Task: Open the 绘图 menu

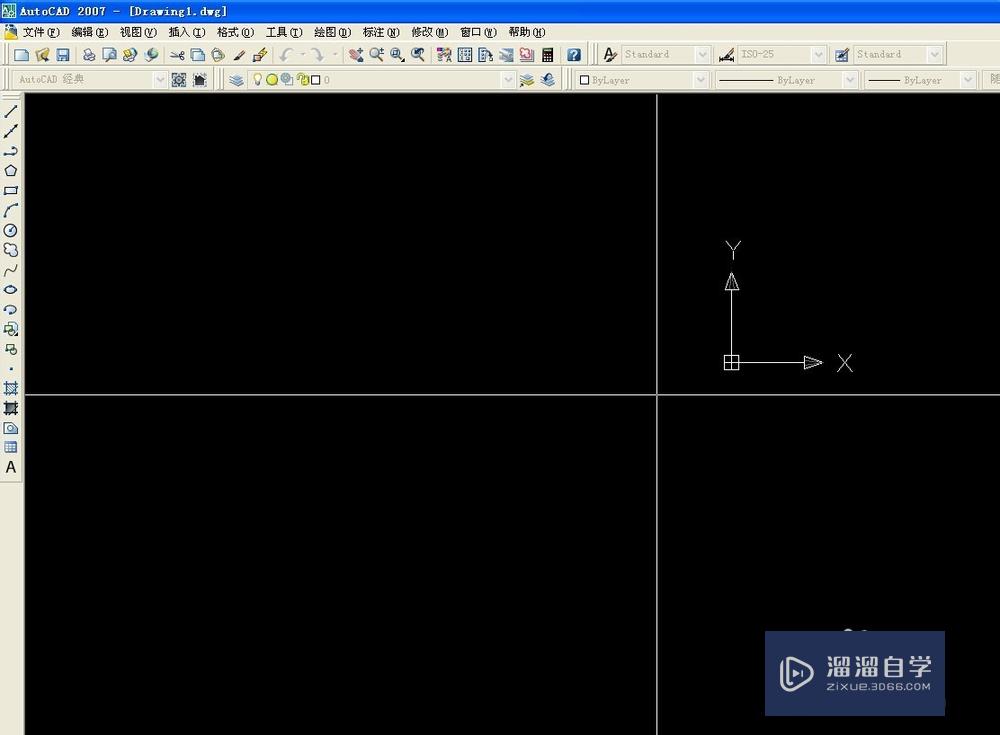Action: [x=330, y=31]
